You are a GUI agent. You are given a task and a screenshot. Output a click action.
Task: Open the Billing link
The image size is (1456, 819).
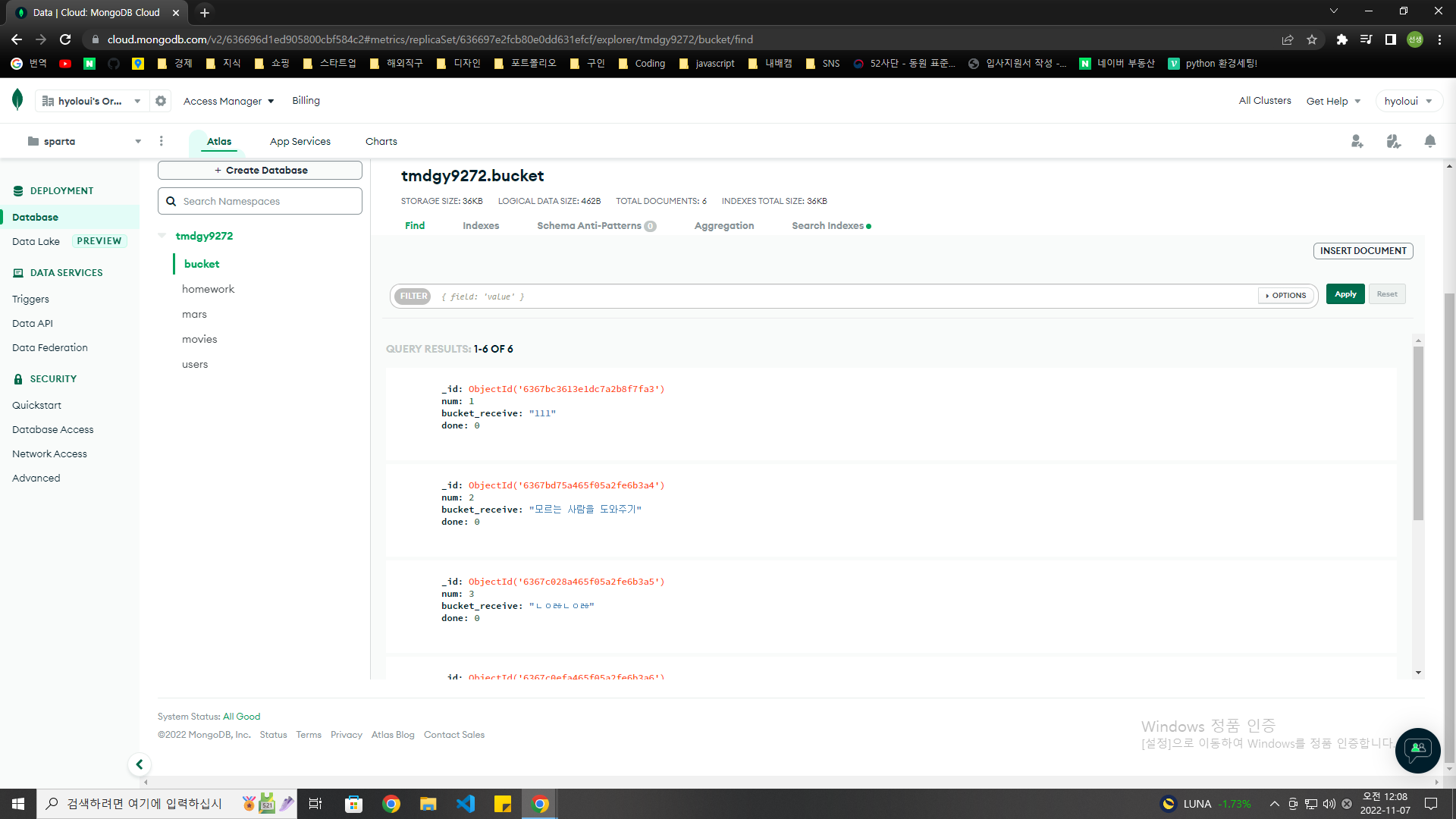click(x=306, y=100)
